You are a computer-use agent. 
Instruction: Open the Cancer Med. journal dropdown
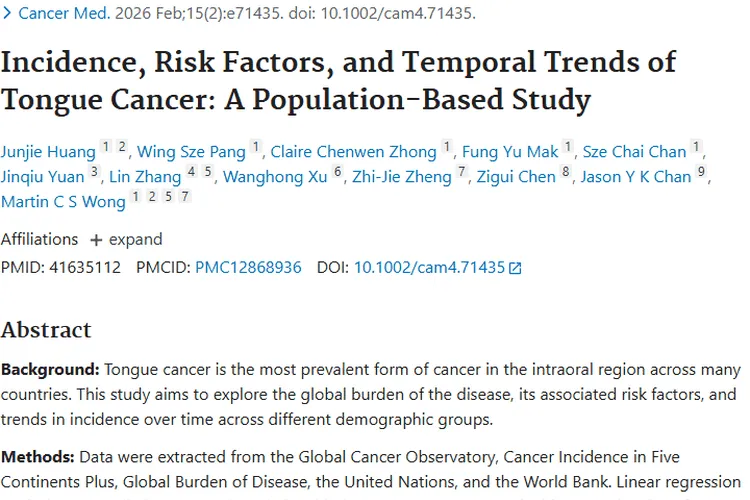(x=56, y=14)
